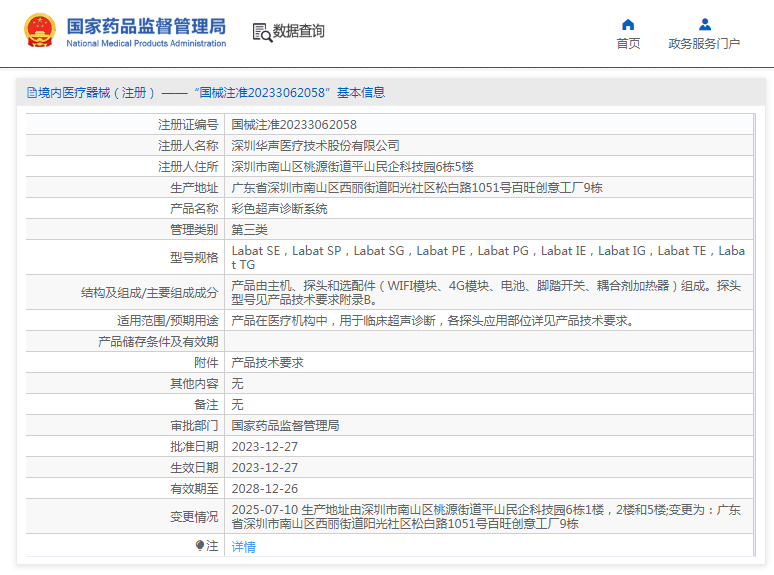774x575 pixels.
Task: Click the 政务服务门户 text link
Action: pos(704,43)
